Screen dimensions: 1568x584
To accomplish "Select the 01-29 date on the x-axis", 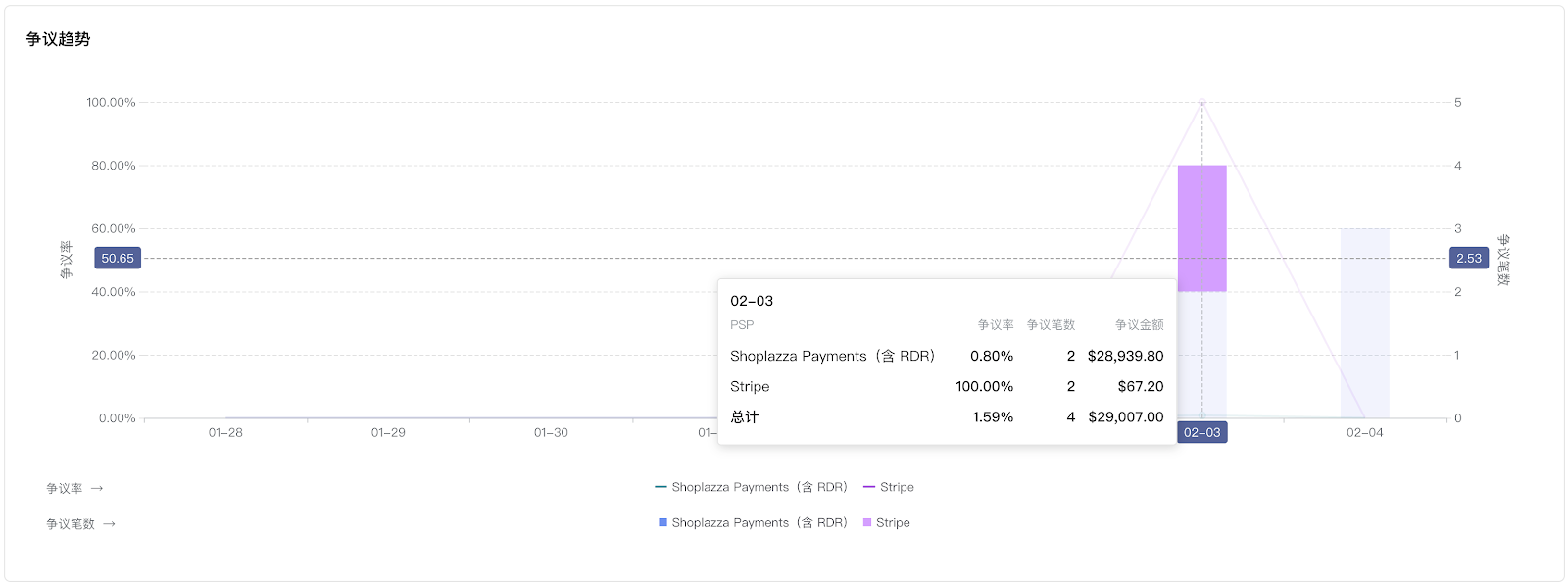I will click(x=388, y=432).
